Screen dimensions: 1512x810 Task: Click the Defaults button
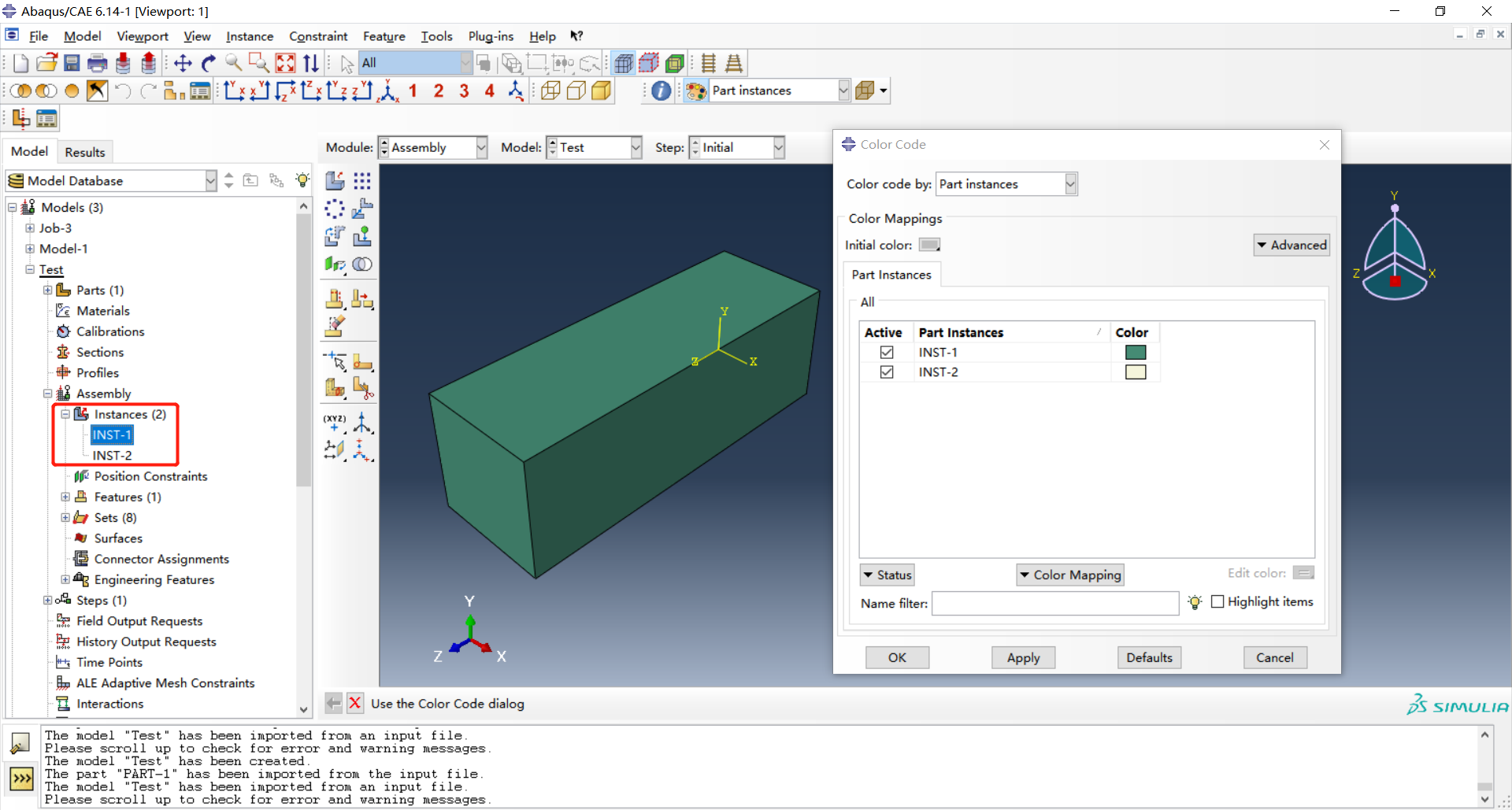(1149, 657)
